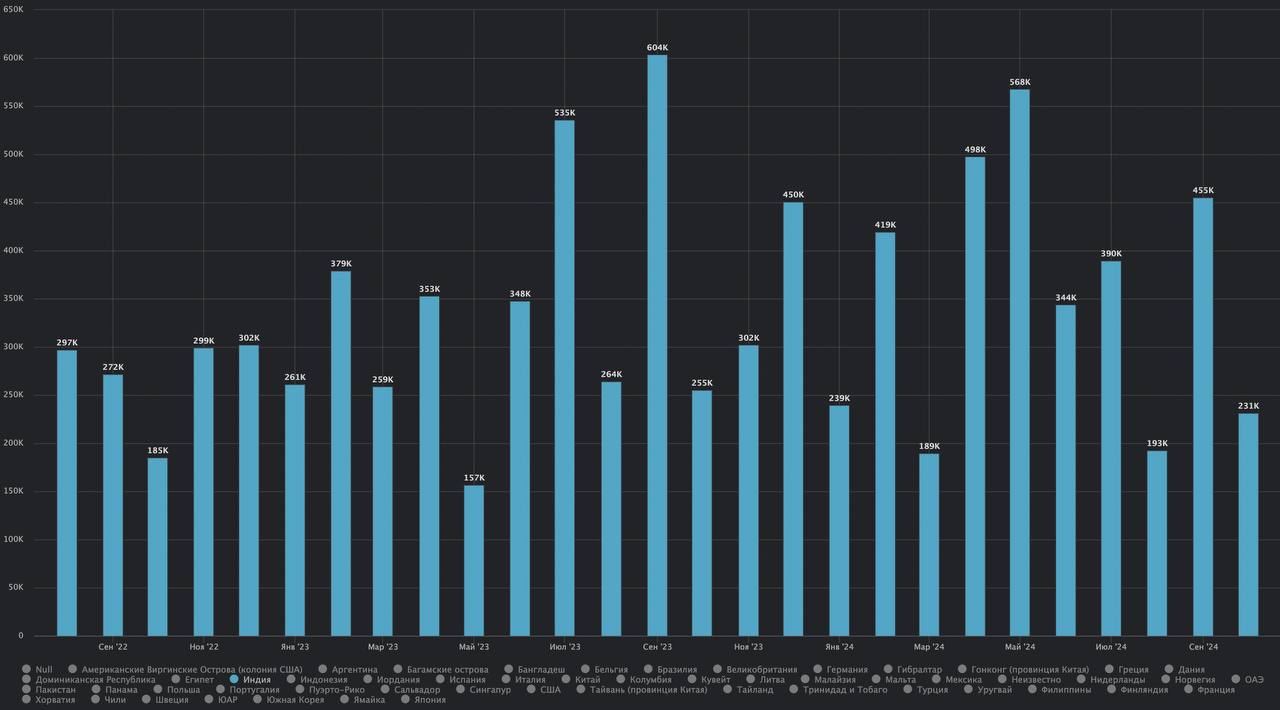Enable the Китай series in legend
This screenshot has height=710, width=1280.
[587, 680]
